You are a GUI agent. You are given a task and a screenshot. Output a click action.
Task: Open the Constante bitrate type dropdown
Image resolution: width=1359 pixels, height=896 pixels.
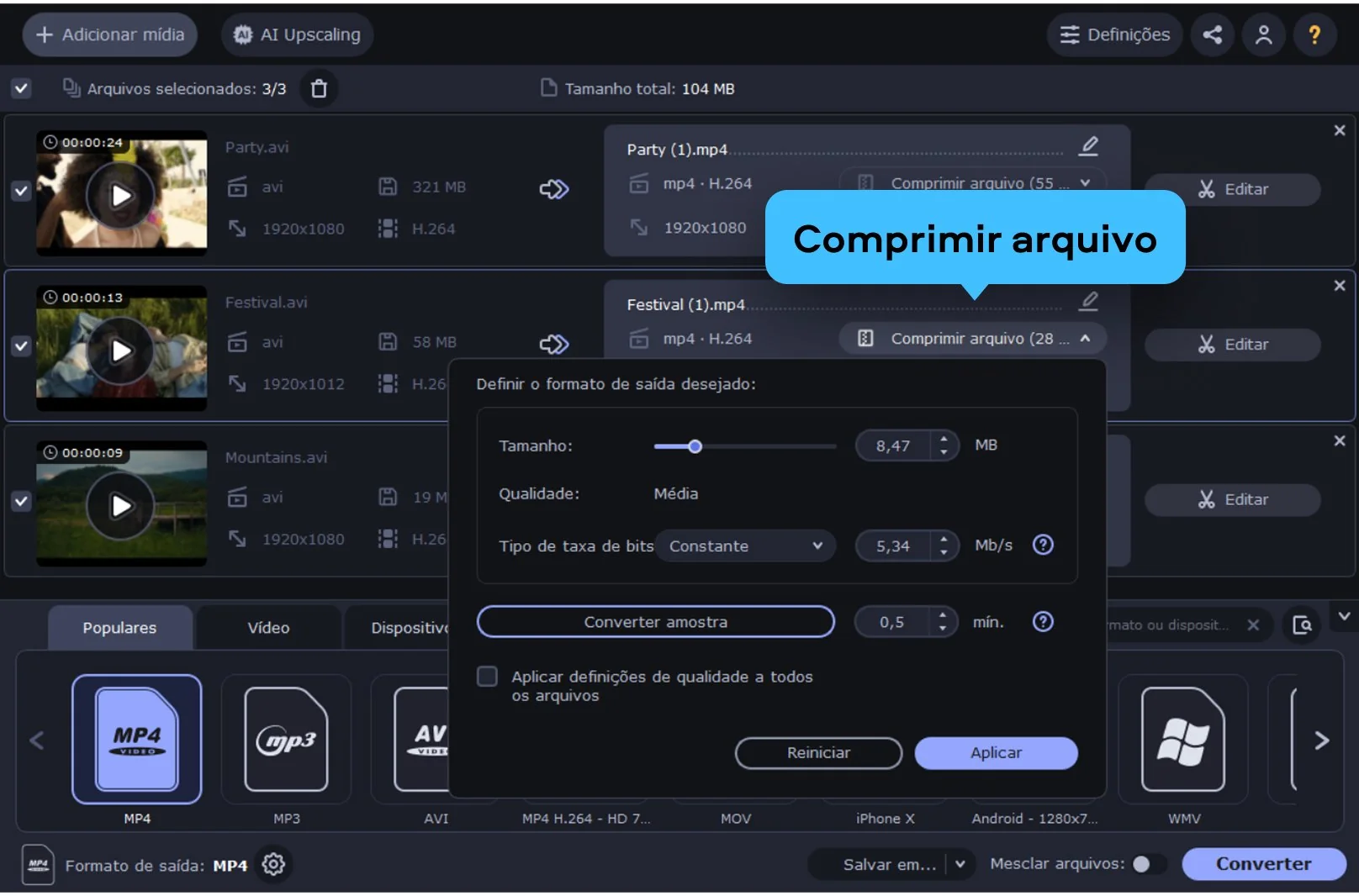click(x=745, y=546)
